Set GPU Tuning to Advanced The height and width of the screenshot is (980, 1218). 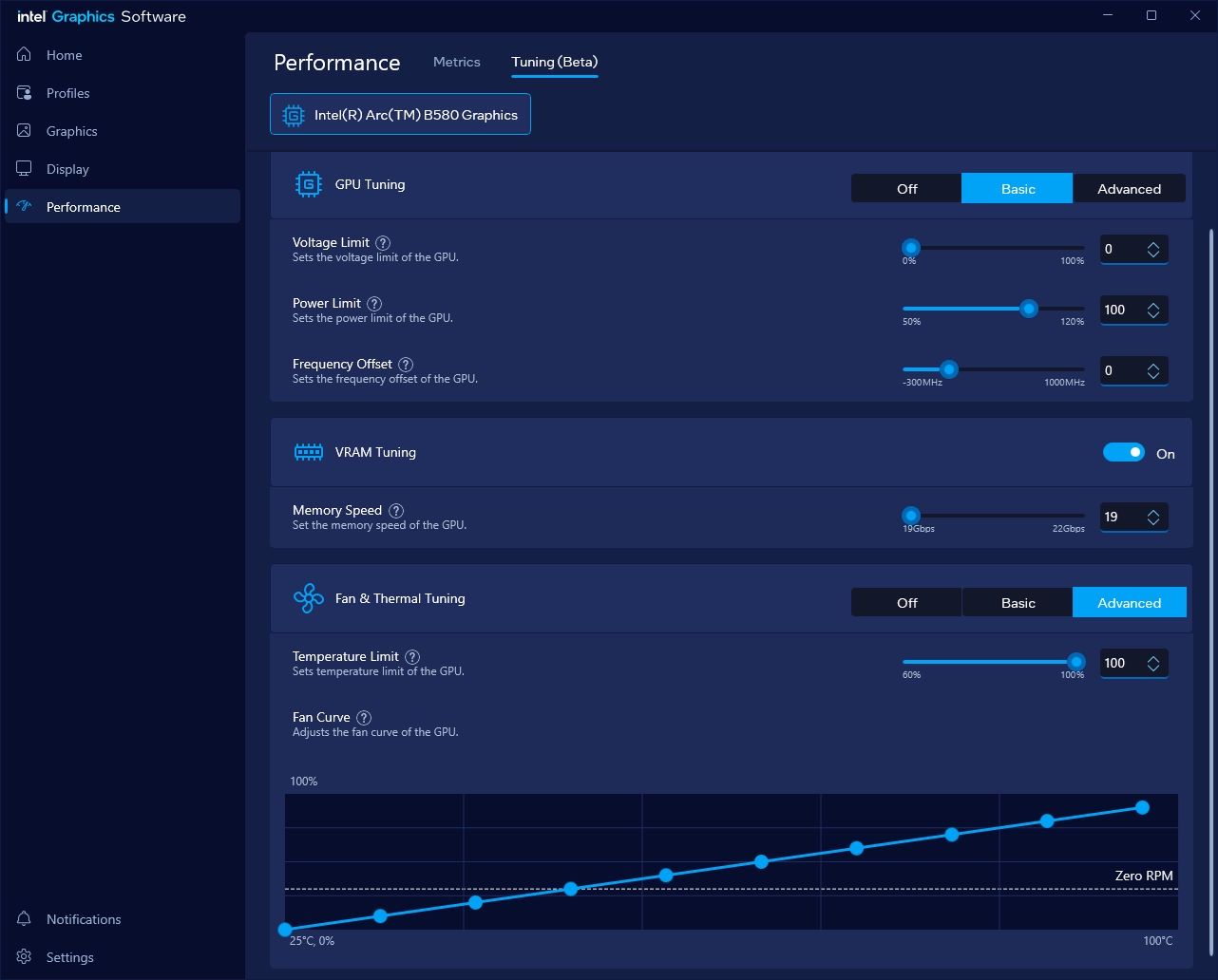click(x=1130, y=189)
